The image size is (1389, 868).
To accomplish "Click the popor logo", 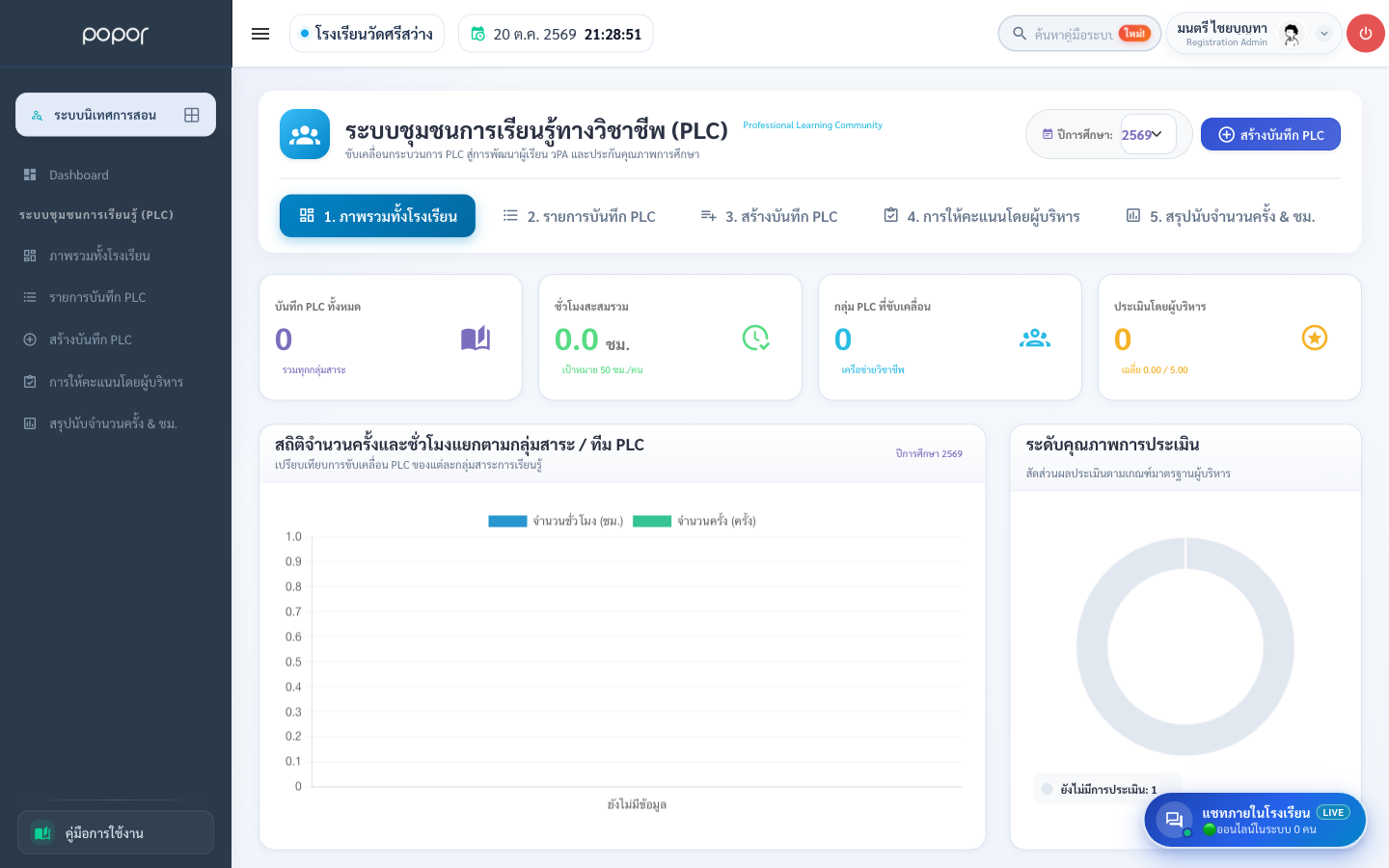I will (x=116, y=35).
